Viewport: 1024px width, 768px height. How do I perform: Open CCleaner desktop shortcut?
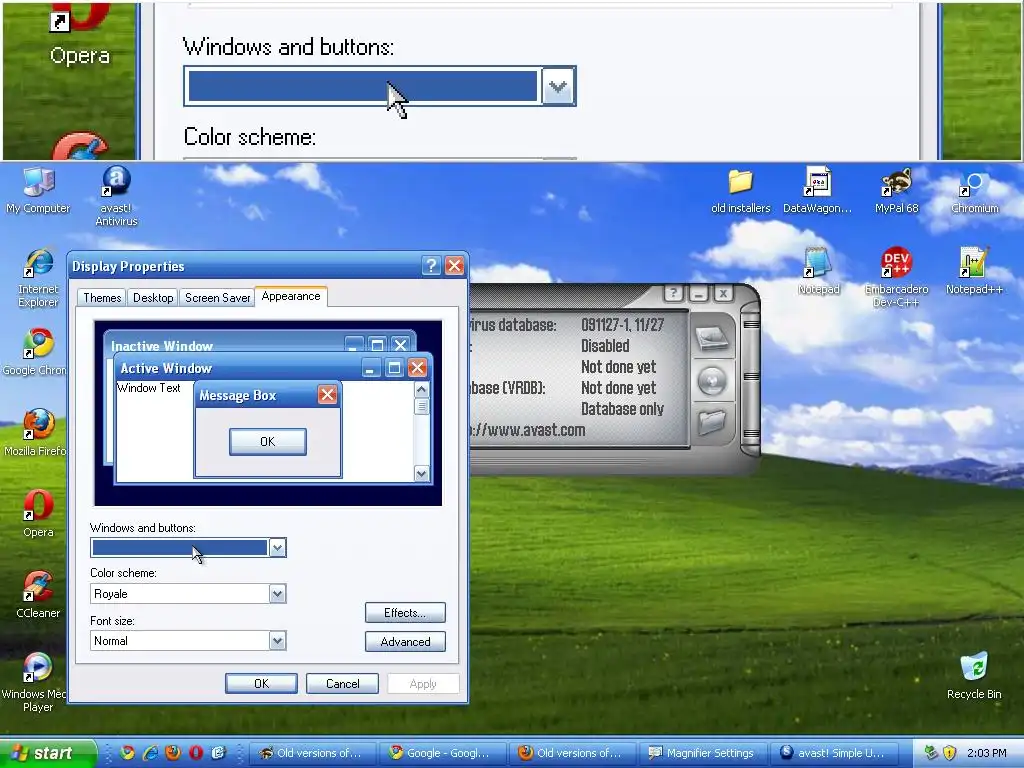[38, 596]
